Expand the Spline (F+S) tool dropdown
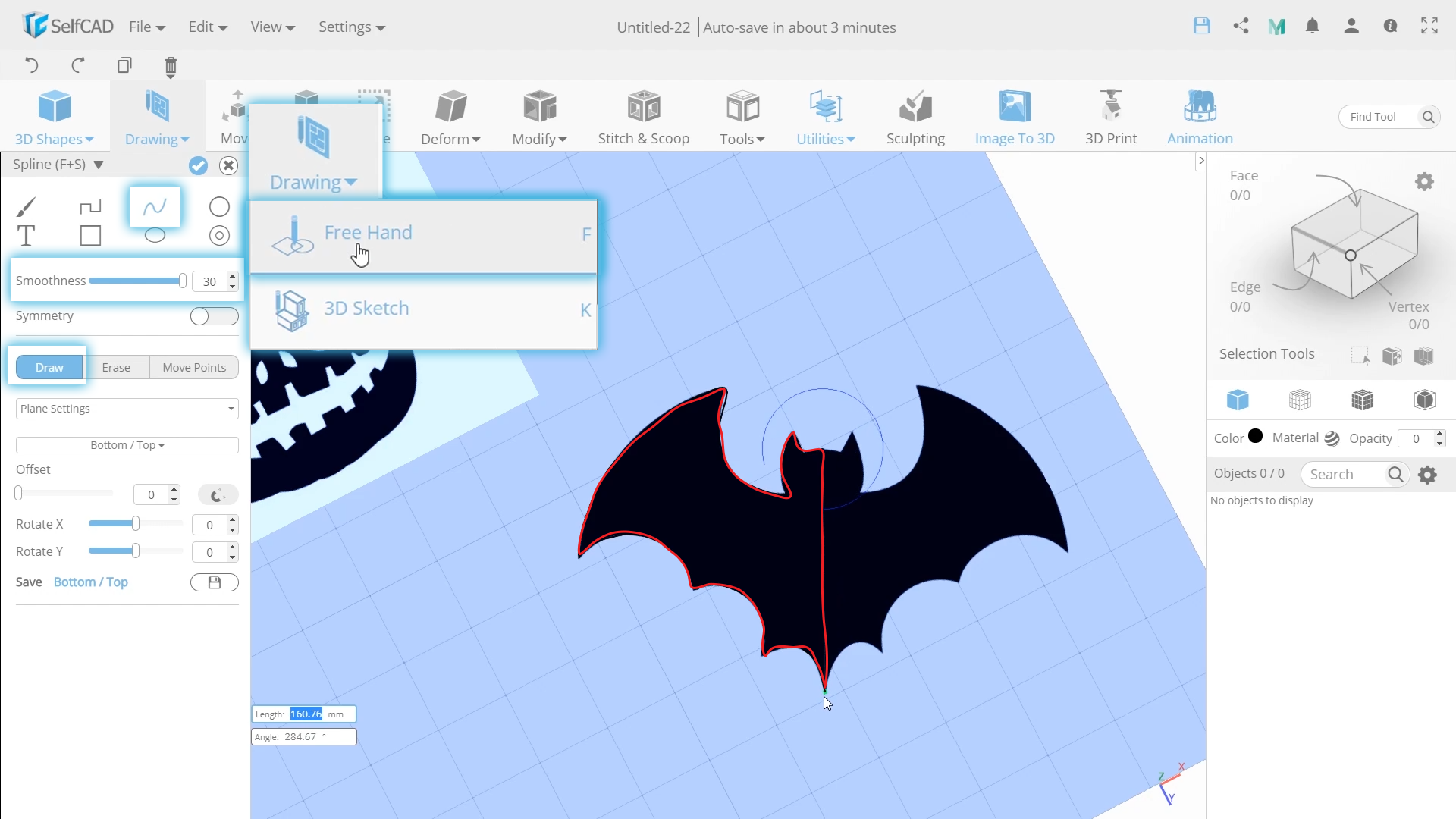The image size is (1456, 819). [98, 165]
